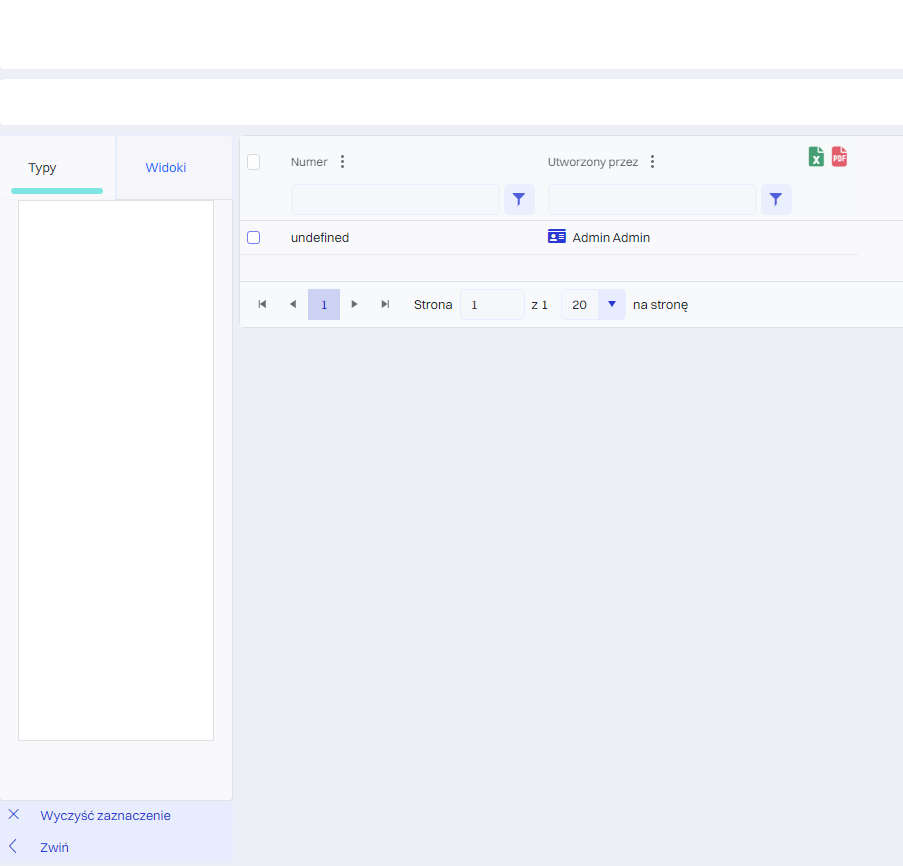Go to the last page
The image size is (903, 866).
(x=385, y=304)
